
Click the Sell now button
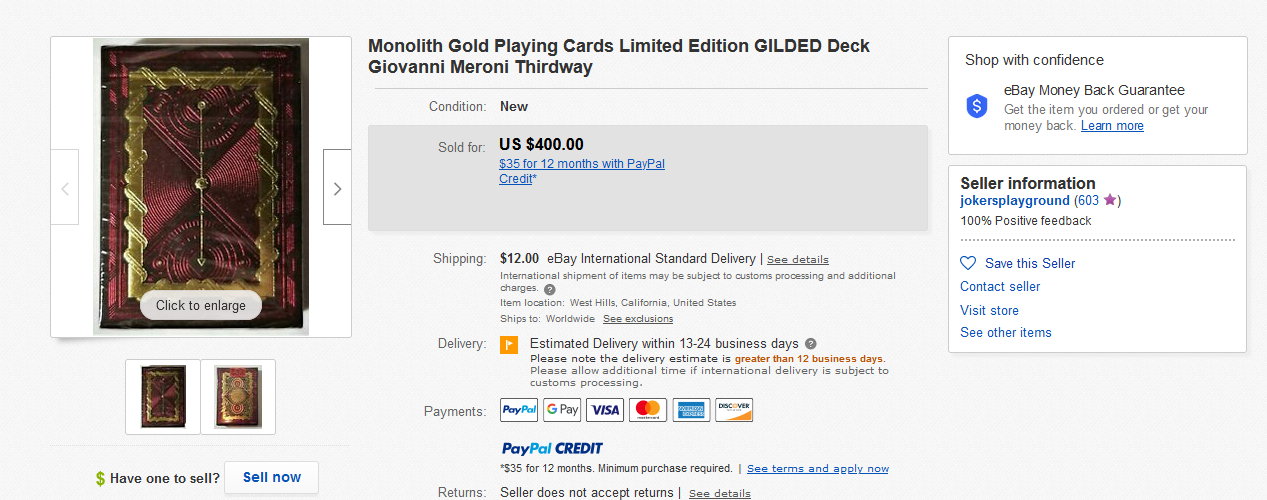pos(272,477)
